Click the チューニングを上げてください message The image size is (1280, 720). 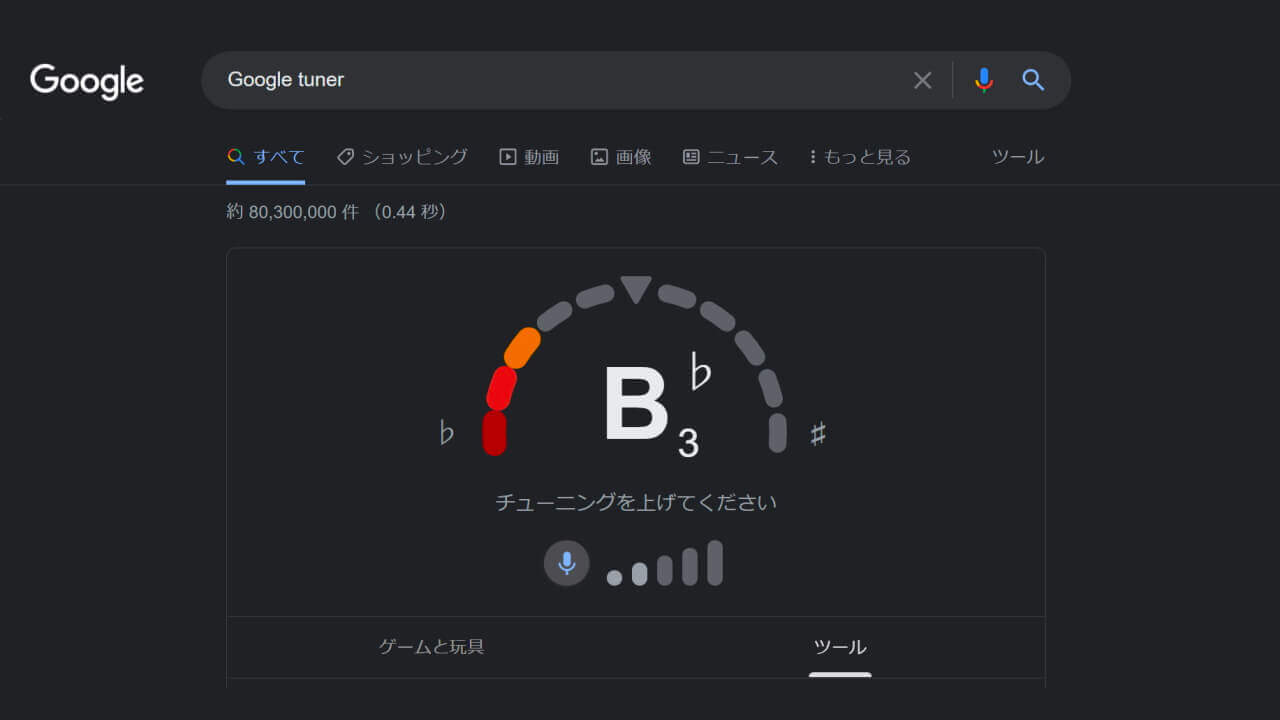click(637, 503)
